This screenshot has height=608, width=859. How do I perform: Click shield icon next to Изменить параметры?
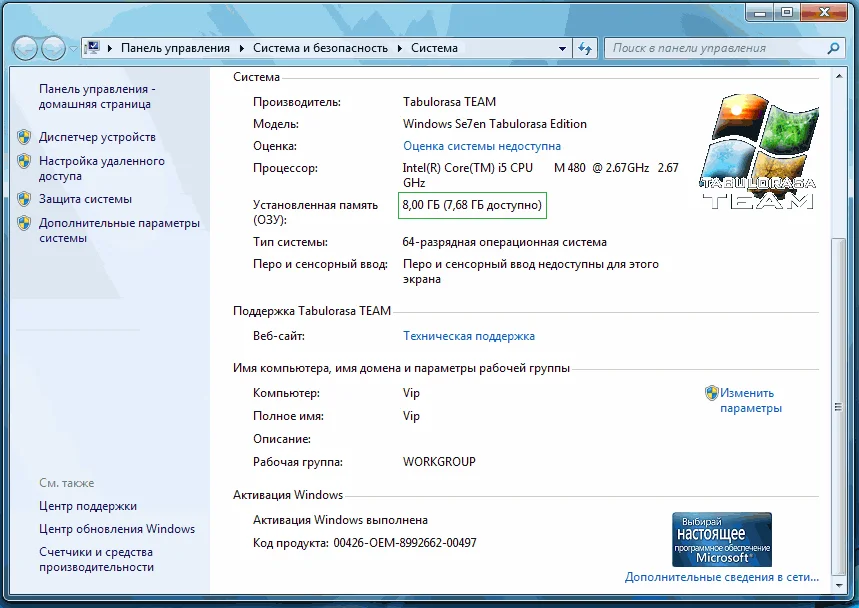[x=712, y=393]
